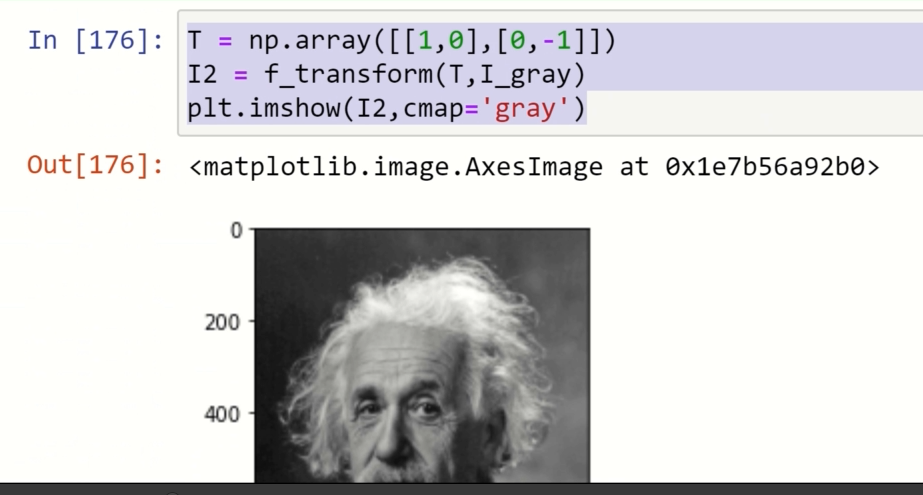The height and width of the screenshot is (495, 923).
Task: Click the I2 variable at the second line start
Action: pyautogui.click(x=203, y=73)
